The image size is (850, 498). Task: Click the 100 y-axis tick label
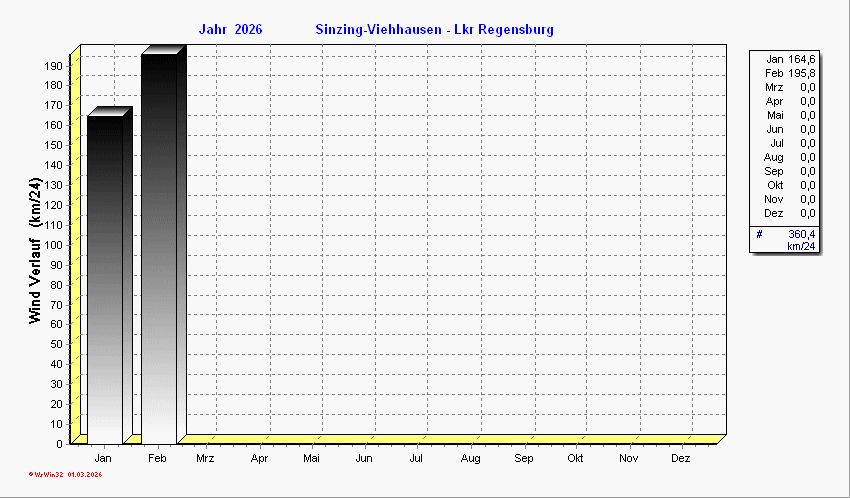[53, 244]
